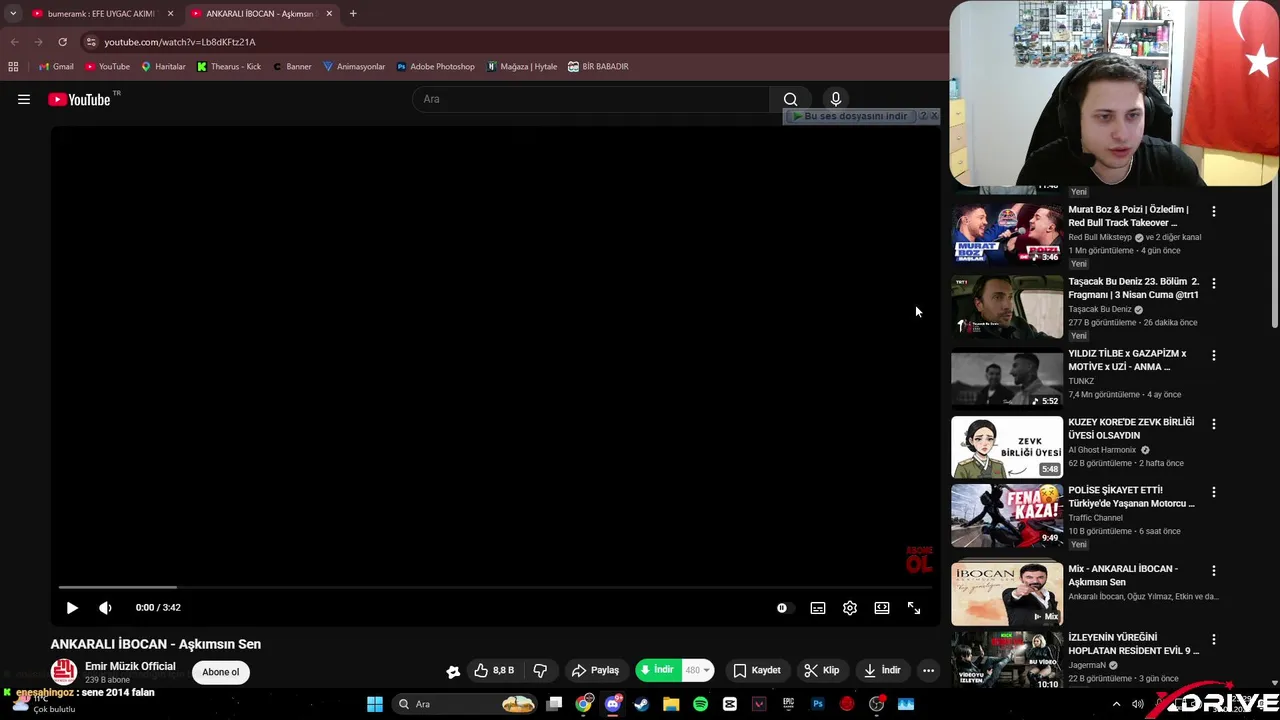The width and height of the screenshot is (1280, 720).
Task: Open the tab search dropdown arrow
Action: coord(13,14)
